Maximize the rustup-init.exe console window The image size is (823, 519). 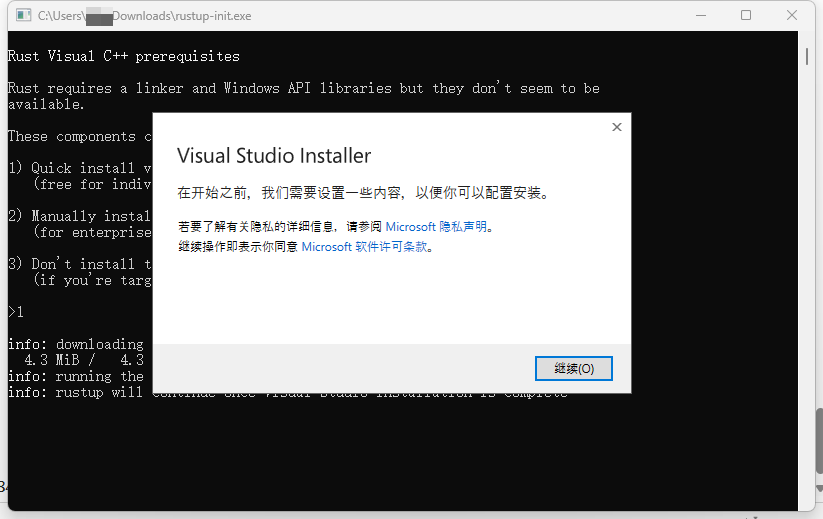746,15
